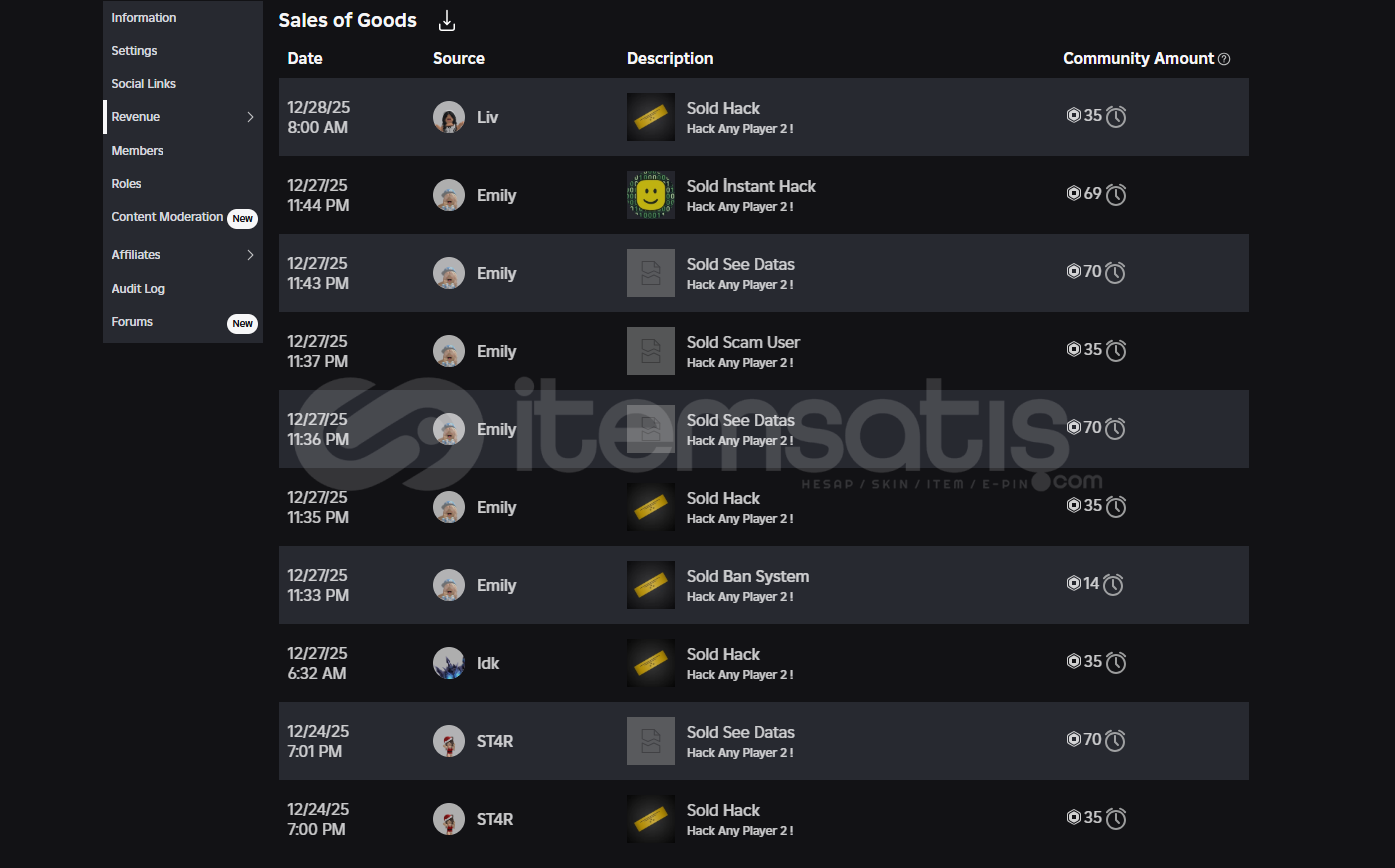Open the Forums section
The image size is (1395, 868).
(x=132, y=322)
